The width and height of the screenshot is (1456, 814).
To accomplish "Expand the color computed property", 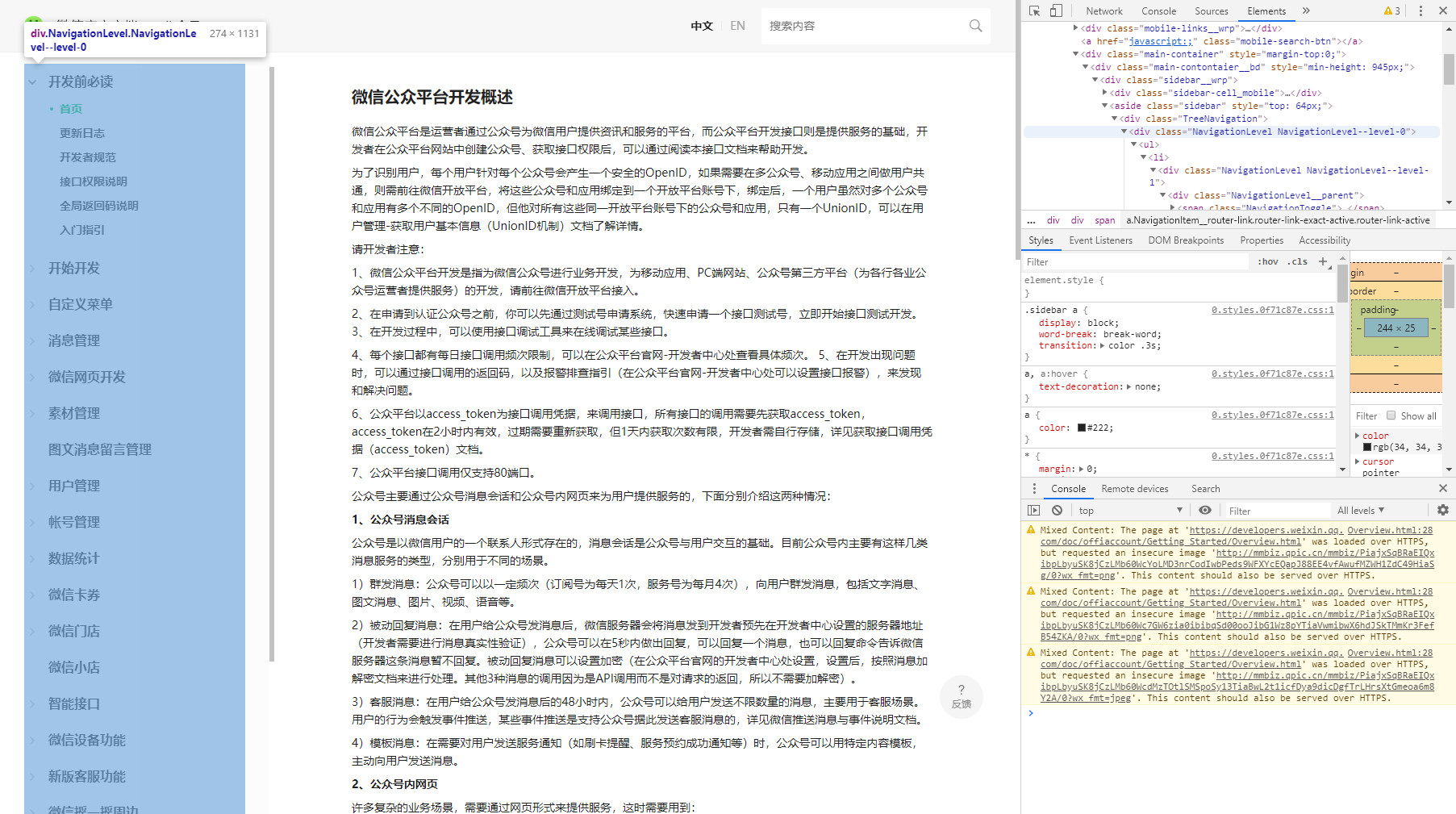I will coord(1357,436).
